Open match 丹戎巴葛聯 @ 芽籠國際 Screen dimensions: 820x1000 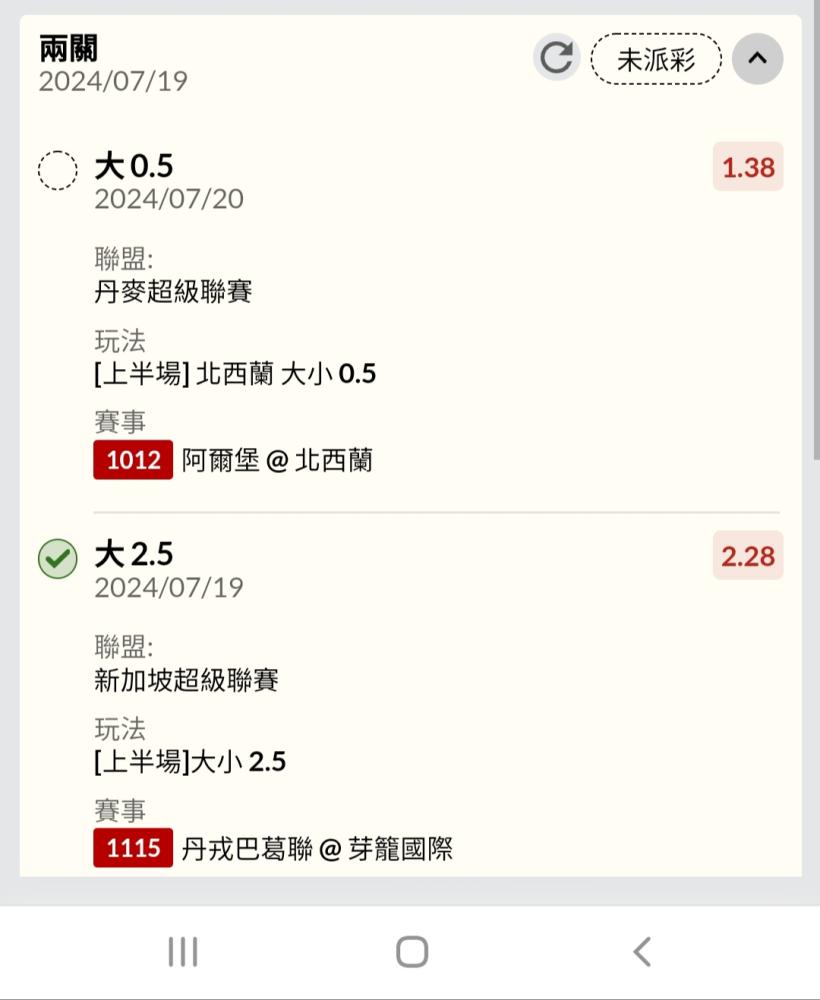(317, 849)
